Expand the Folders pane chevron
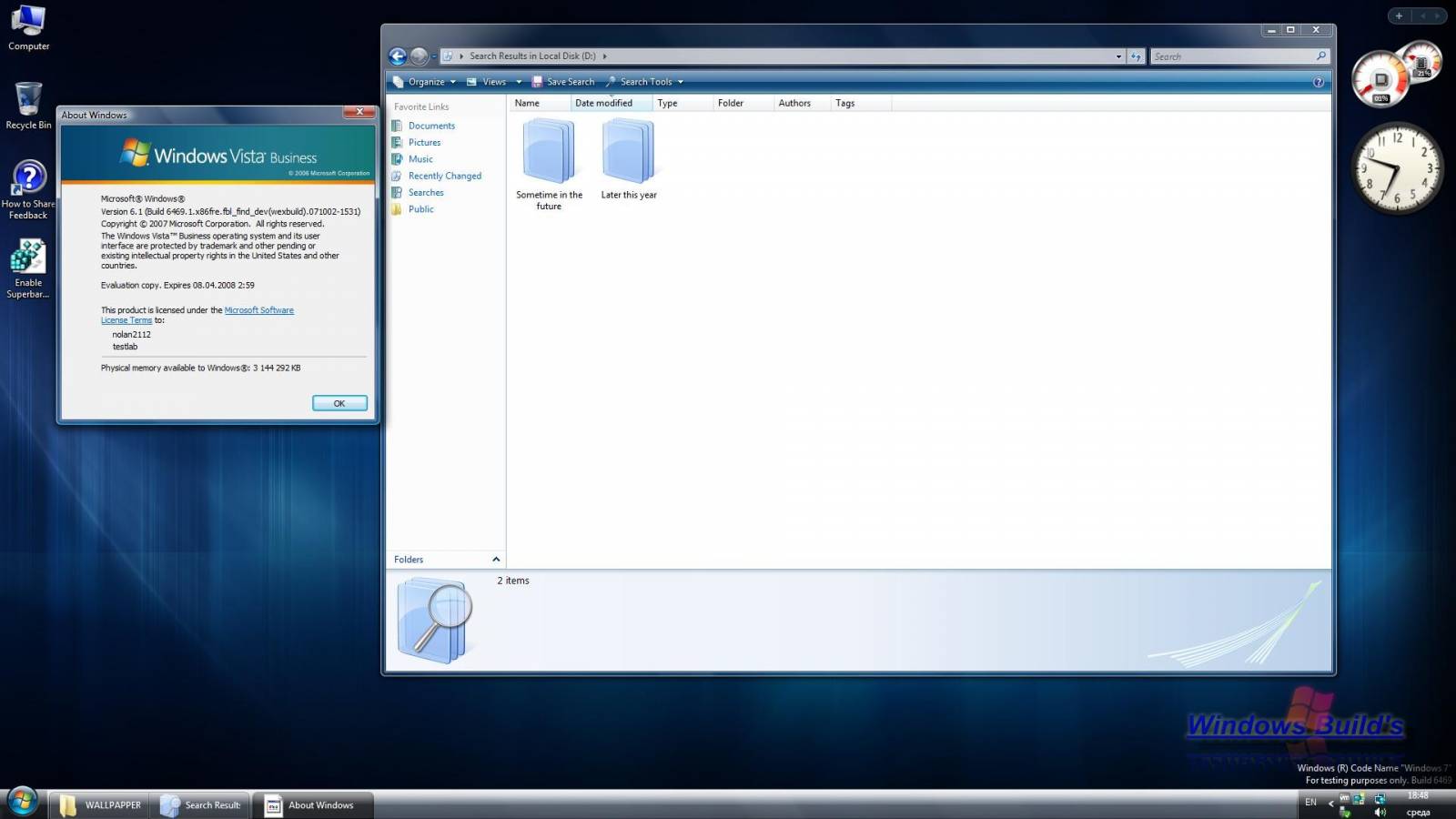Screen dimensions: 1456x819 click(496, 559)
